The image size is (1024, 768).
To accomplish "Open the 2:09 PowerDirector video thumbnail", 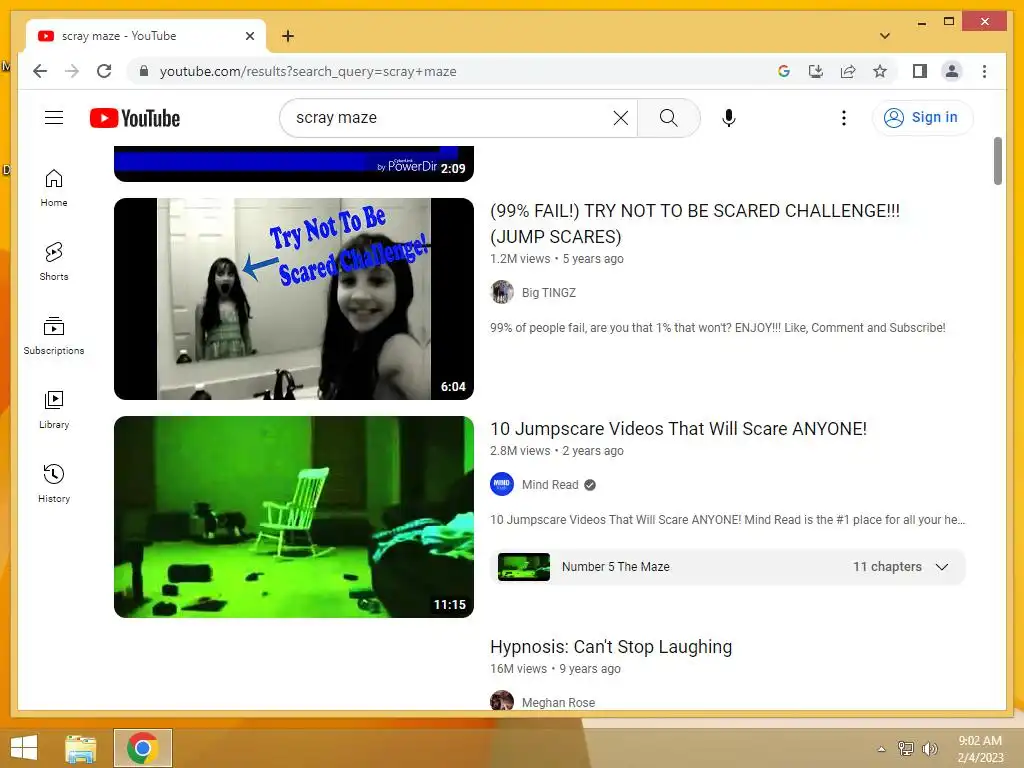I will coord(293,163).
